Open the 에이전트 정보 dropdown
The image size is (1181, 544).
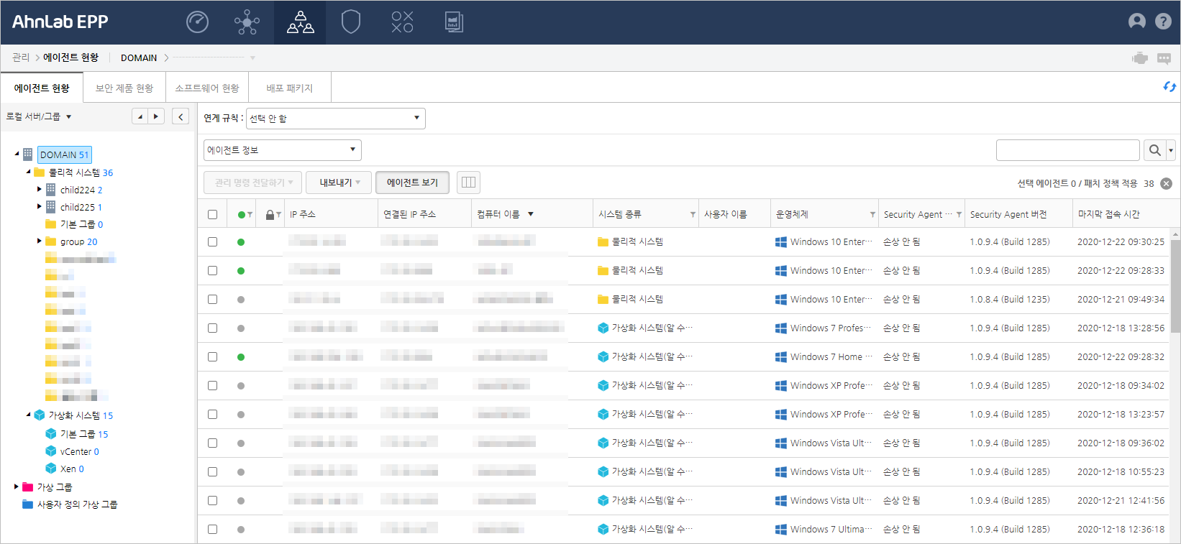[282, 150]
